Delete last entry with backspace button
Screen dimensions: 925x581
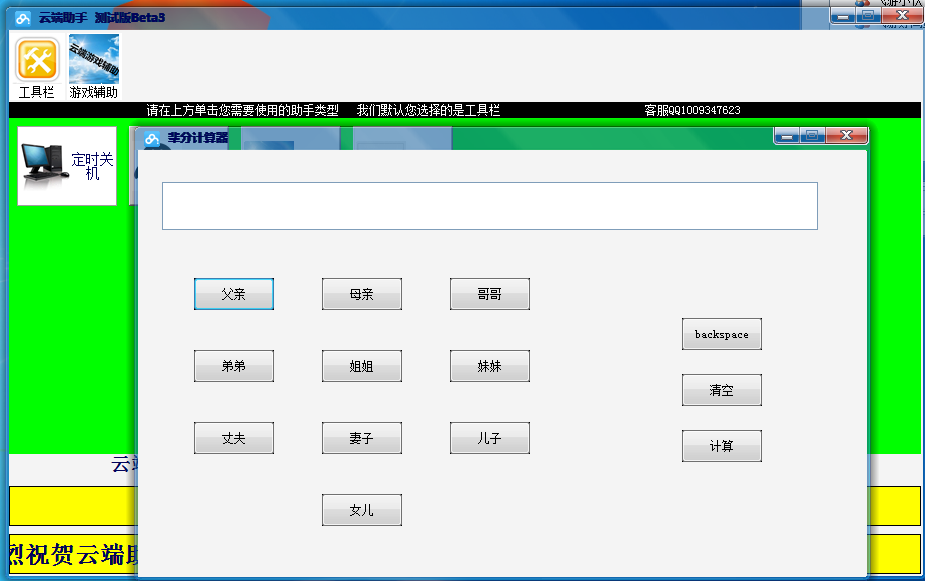pos(721,334)
